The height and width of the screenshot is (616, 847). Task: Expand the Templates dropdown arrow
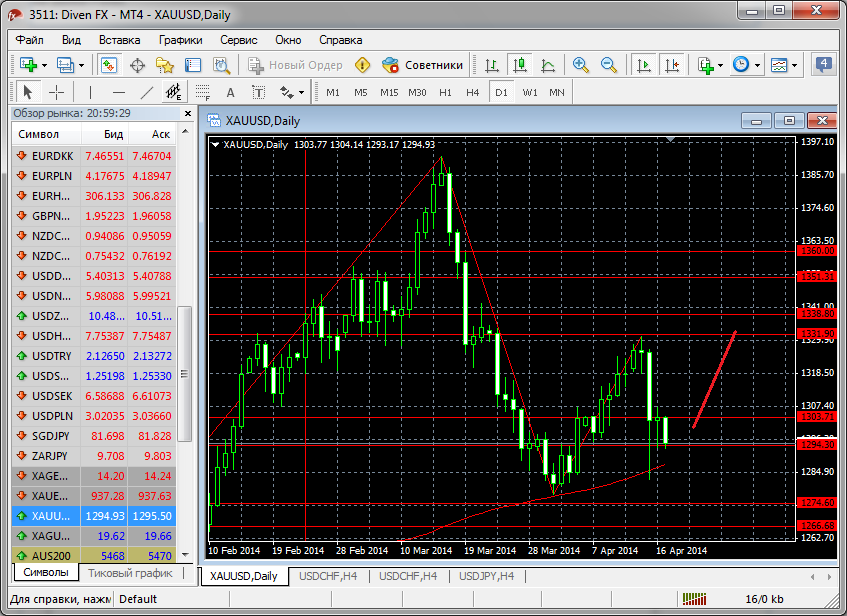[x=795, y=65]
